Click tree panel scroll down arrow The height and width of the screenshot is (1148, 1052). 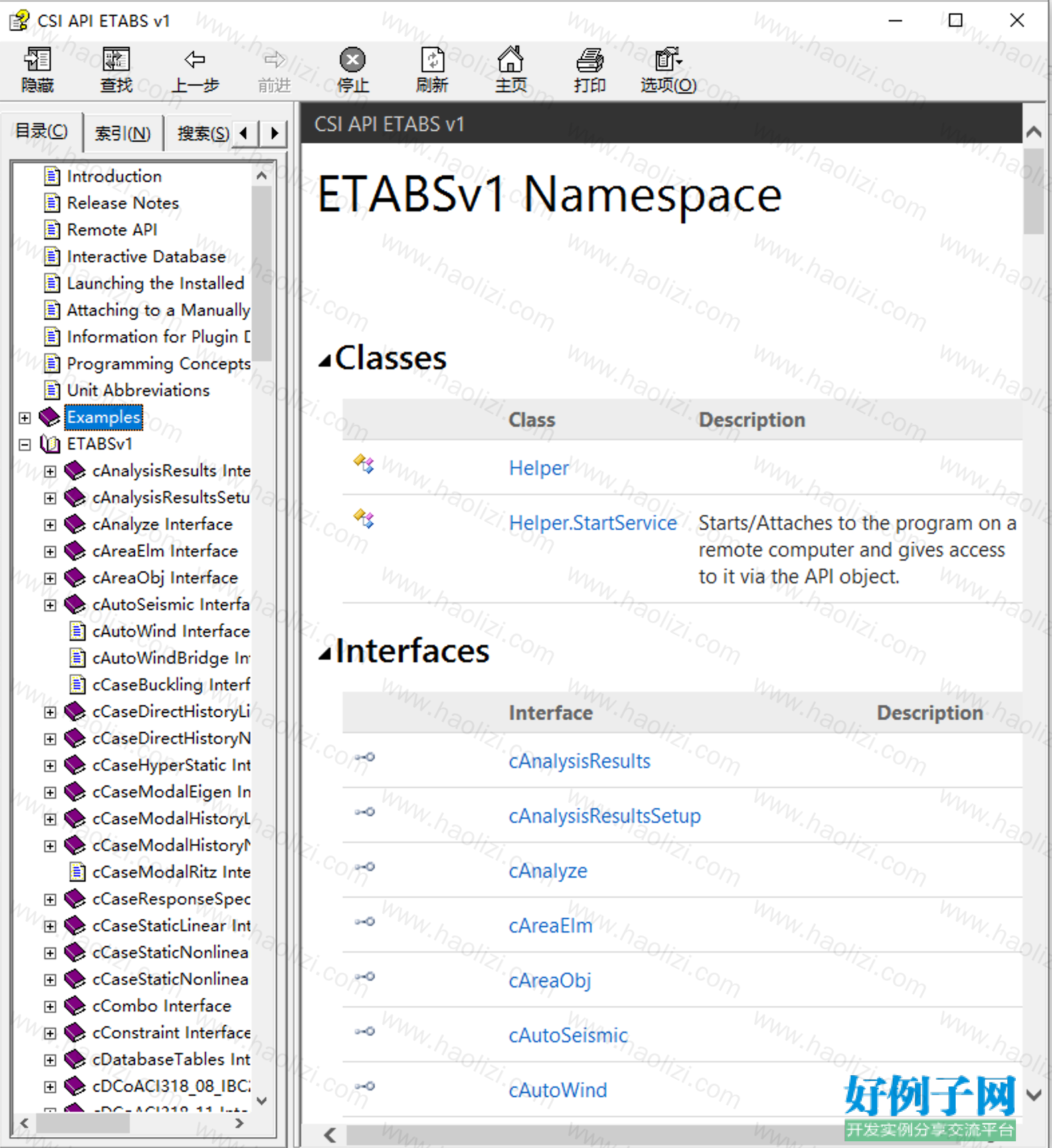click(x=262, y=1101)
